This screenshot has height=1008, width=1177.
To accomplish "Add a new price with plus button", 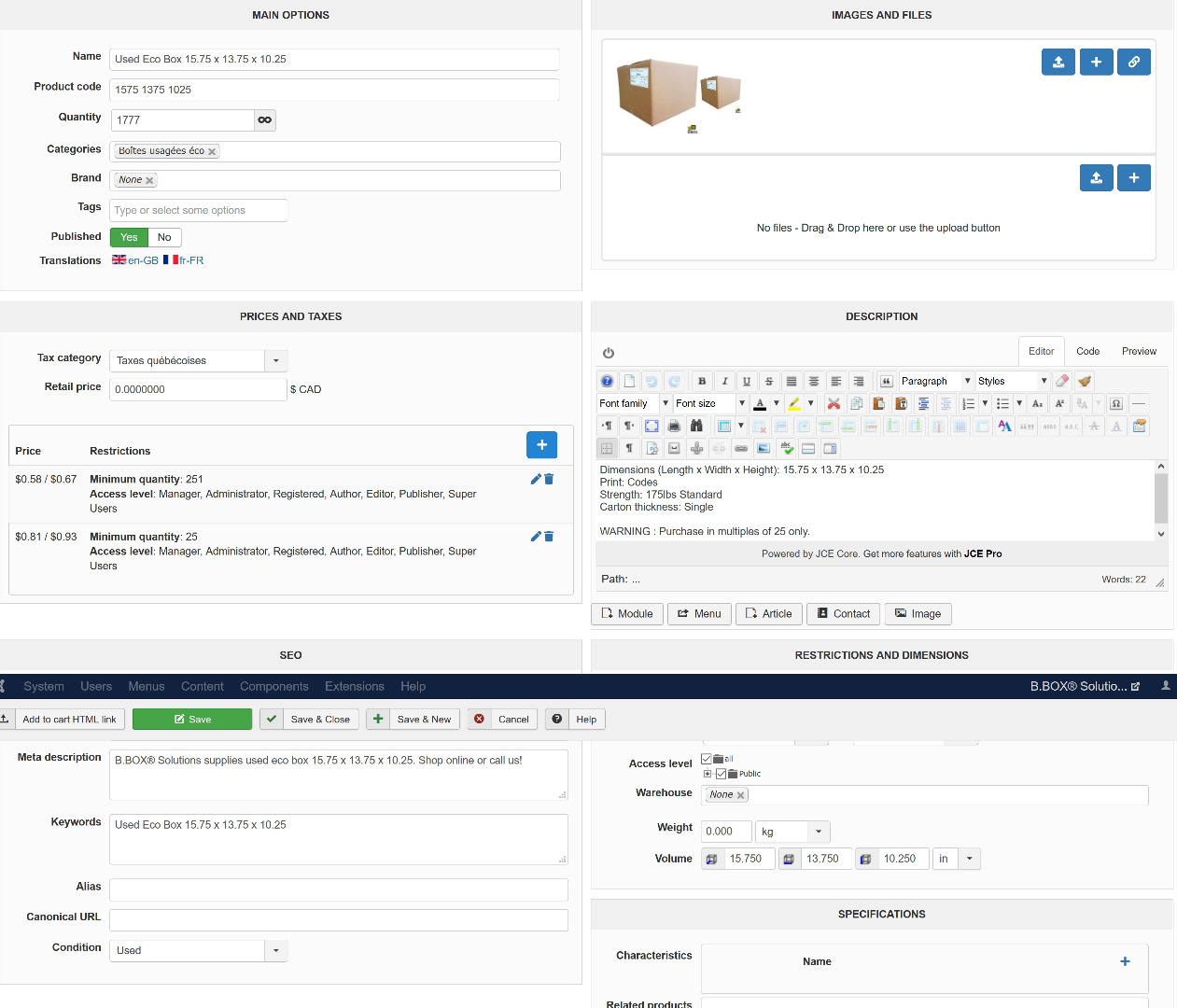I will (542, 445).
